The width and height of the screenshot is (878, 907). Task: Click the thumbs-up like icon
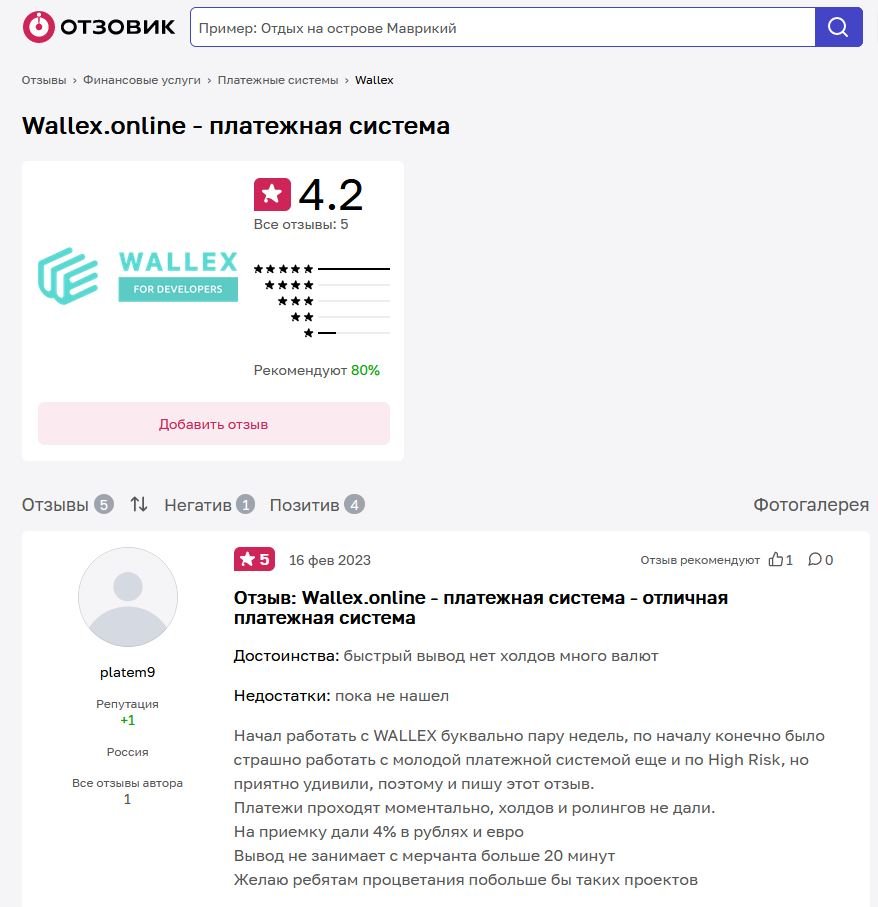(x=775, y=560)
